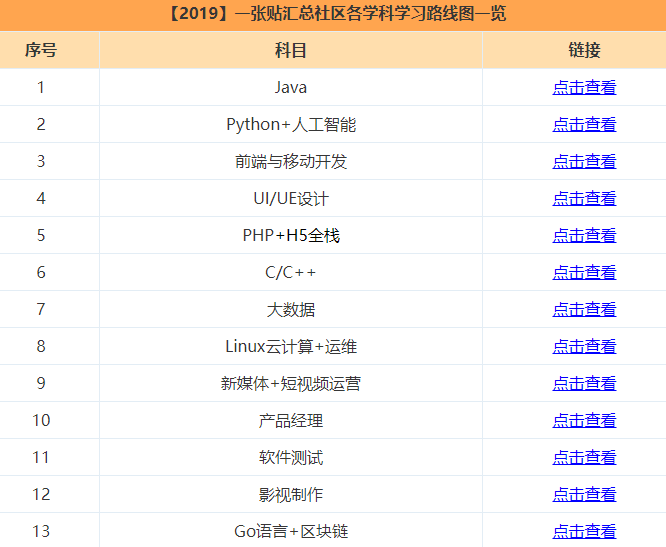Select the 软件测试 subject cell
666x547 pixels.
tap(291, 457)
